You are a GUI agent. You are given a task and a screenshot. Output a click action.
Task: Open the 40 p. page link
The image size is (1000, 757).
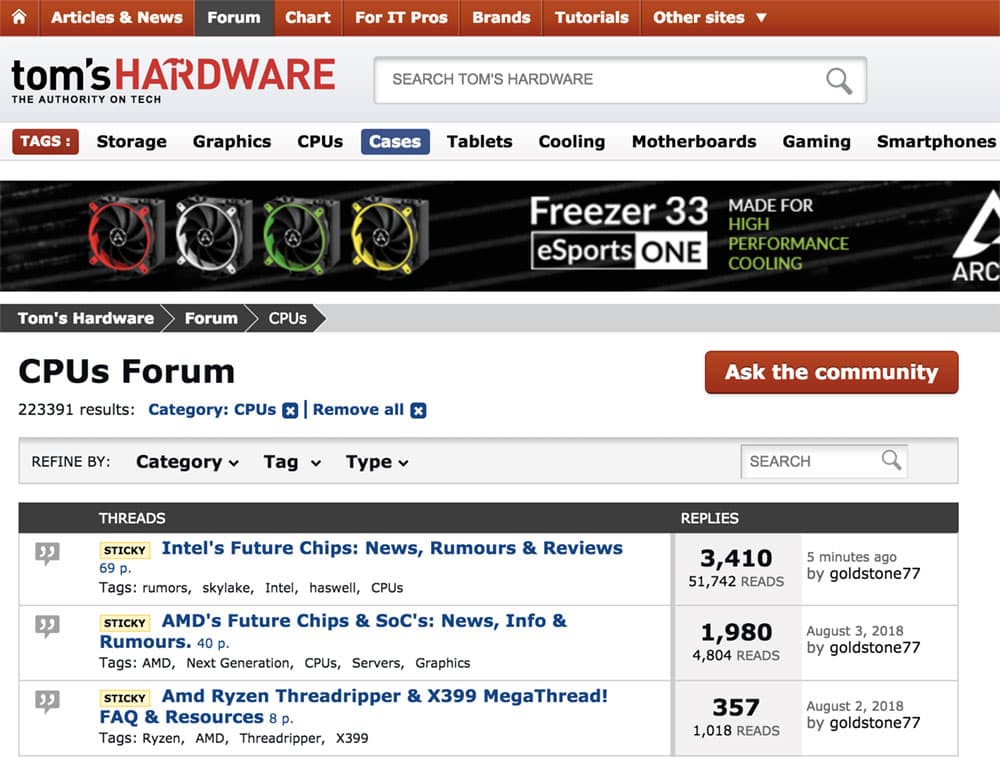click(x=213, y=643)
